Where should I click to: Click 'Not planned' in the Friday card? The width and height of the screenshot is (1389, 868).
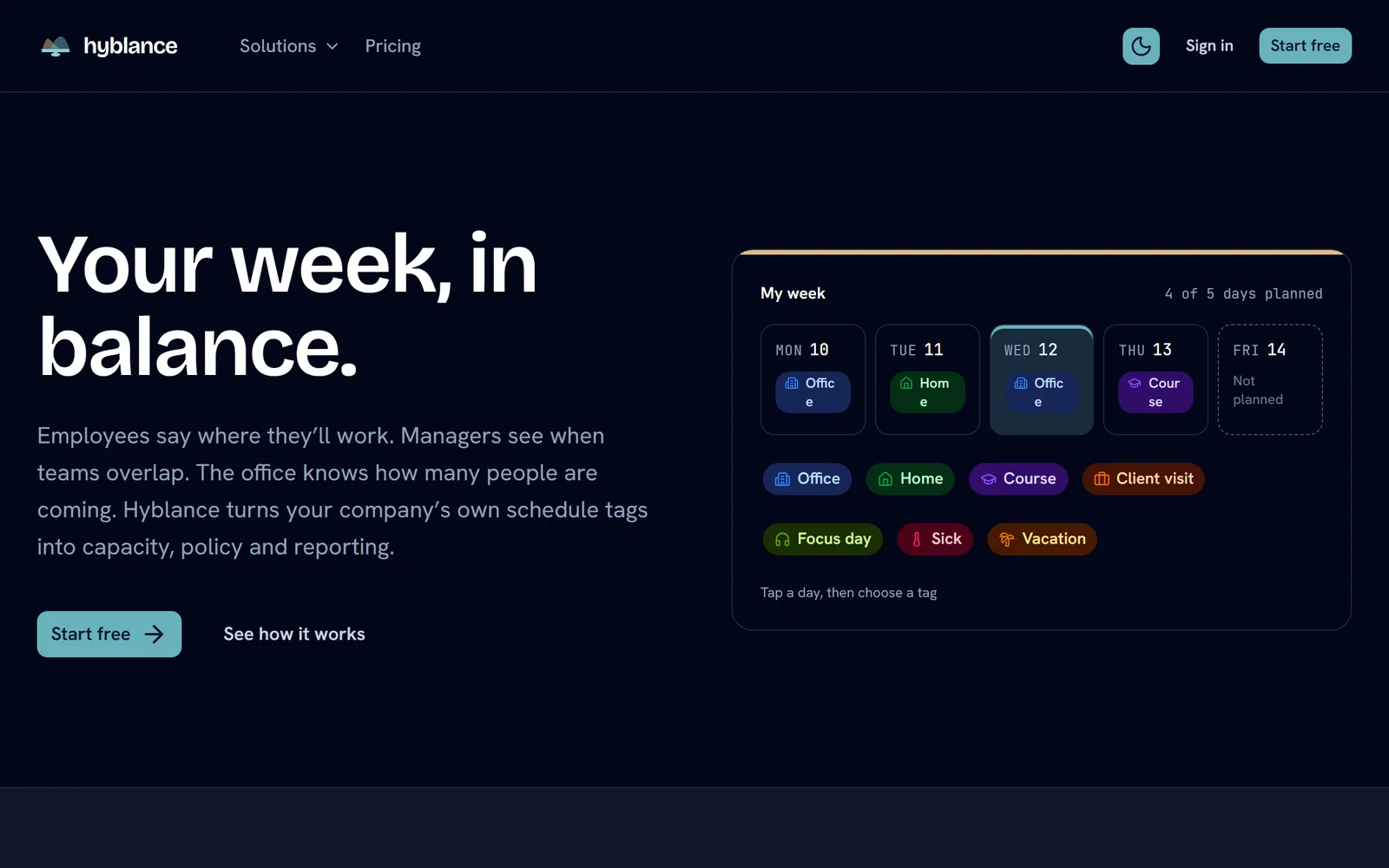click(1258, 390)
